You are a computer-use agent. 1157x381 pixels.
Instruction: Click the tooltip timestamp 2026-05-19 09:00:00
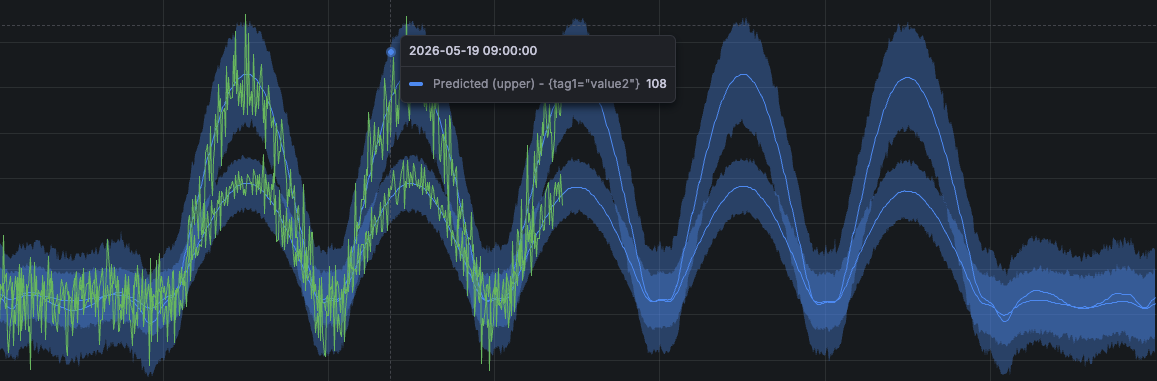[473, 51]
